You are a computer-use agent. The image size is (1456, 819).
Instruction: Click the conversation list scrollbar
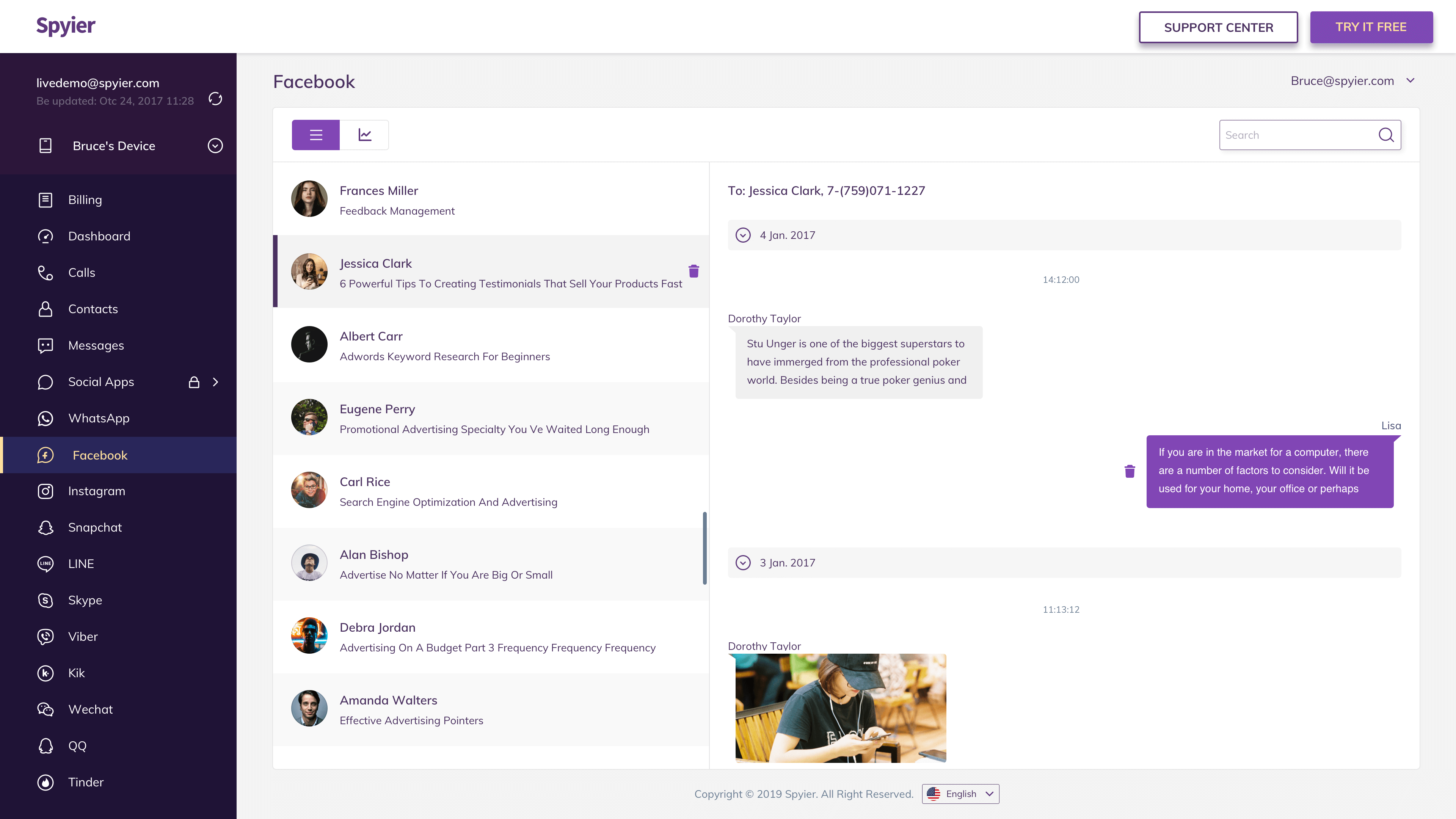pos(704,548)
